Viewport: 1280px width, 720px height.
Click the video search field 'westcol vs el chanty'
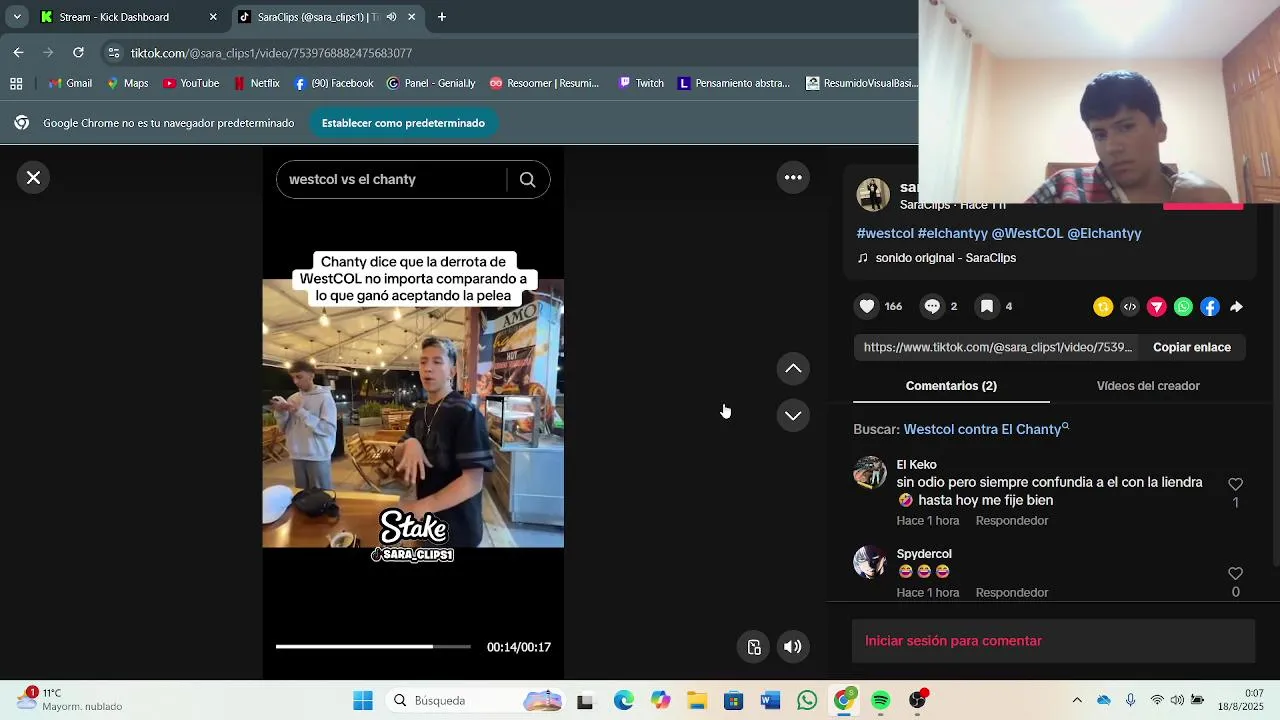[x=391, y=180]
